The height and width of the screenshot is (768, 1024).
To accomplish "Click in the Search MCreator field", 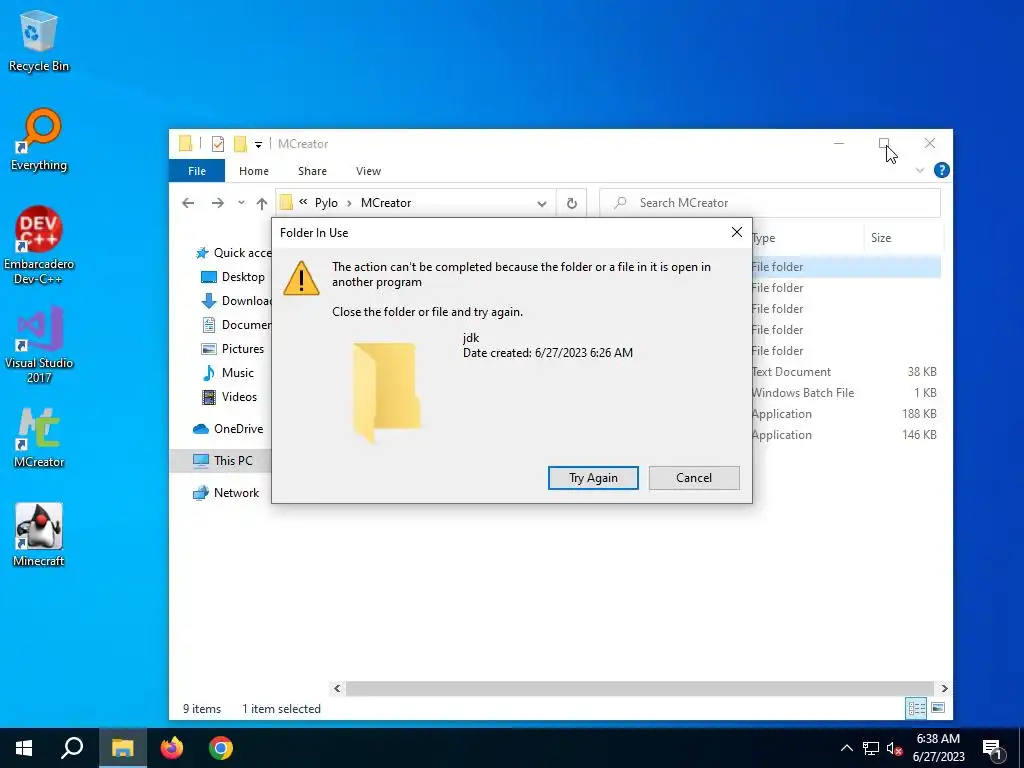I will pyautogui.click(x=771, y=203).
